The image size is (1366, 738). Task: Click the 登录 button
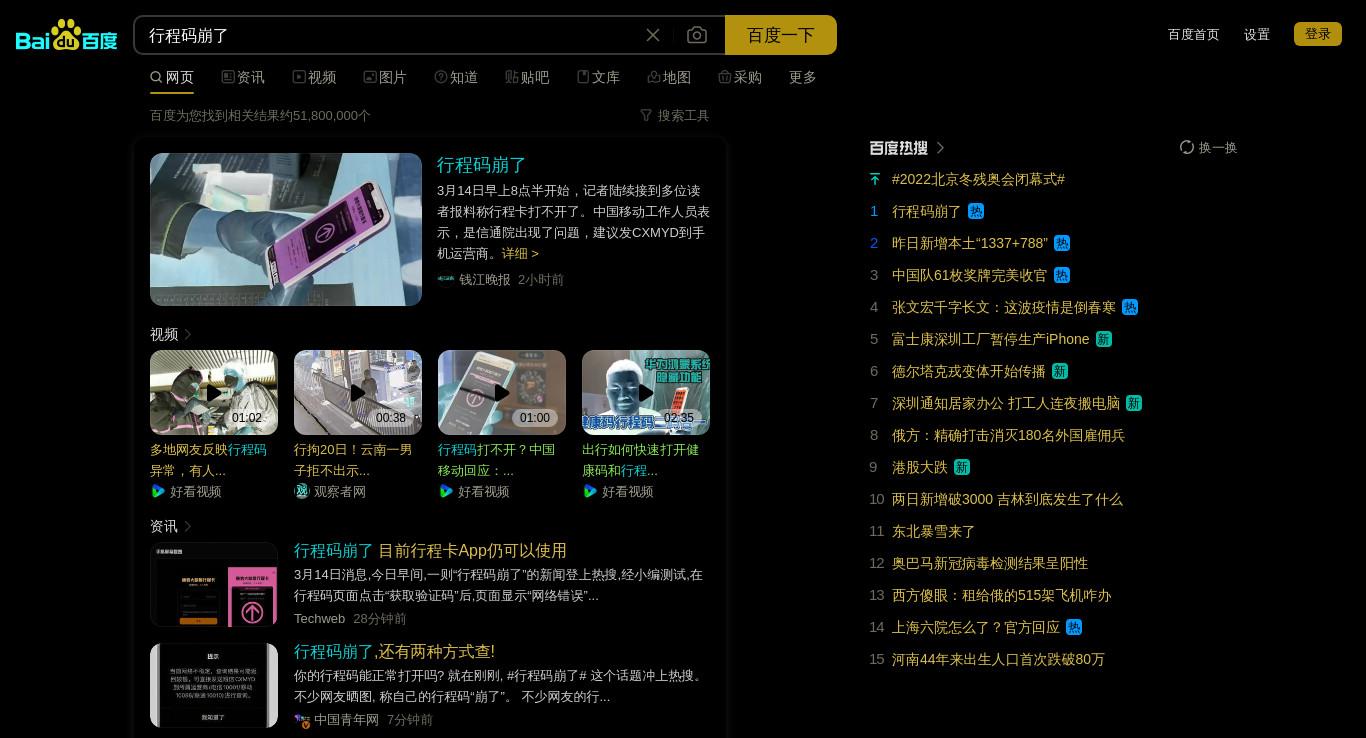pyautogui.click(x=1318, y=34)
